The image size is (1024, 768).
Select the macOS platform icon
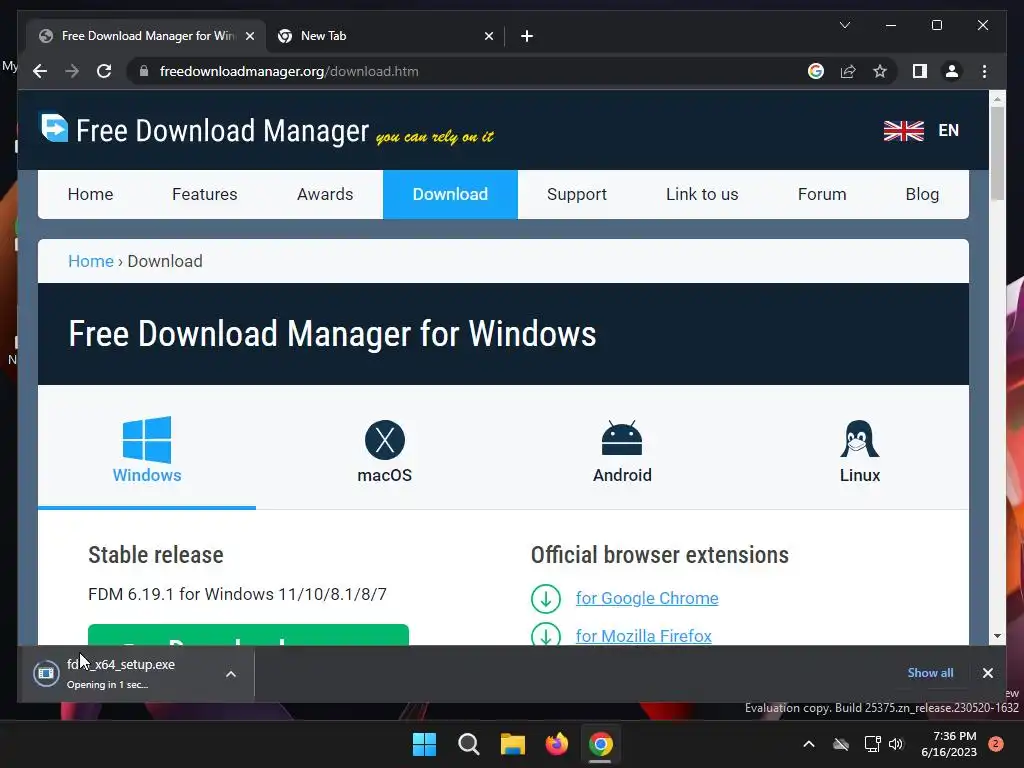click(x=385, y=440)
